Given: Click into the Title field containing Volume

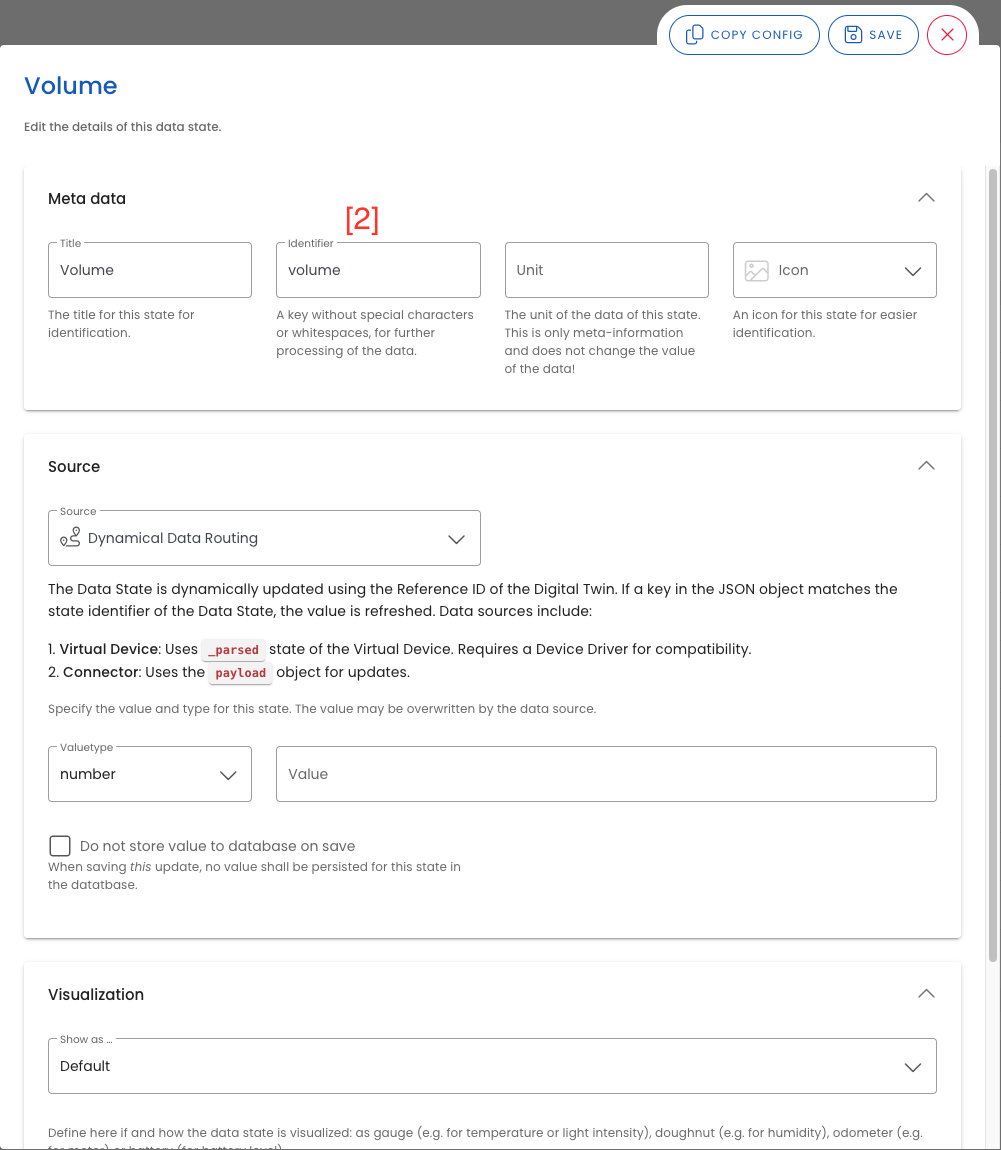Looking at the screenshot, I should pyautogui.click(x=150, y=270).
